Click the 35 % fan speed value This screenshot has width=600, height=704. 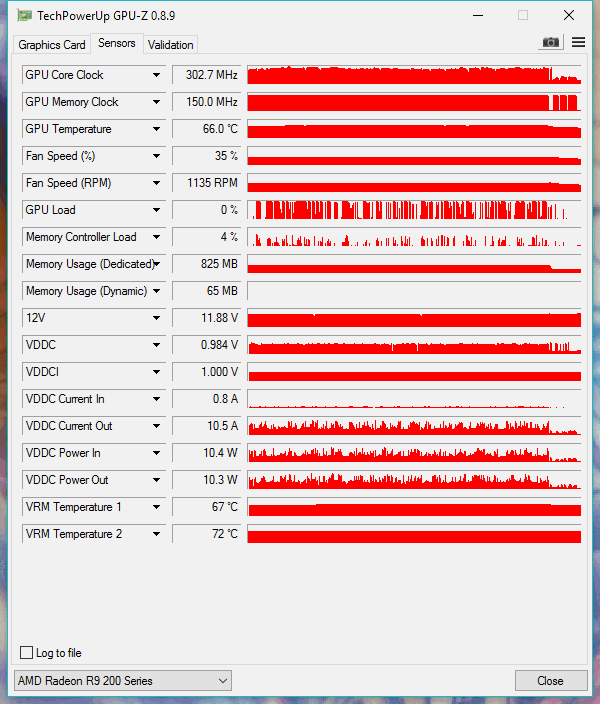tap(207, 156)
